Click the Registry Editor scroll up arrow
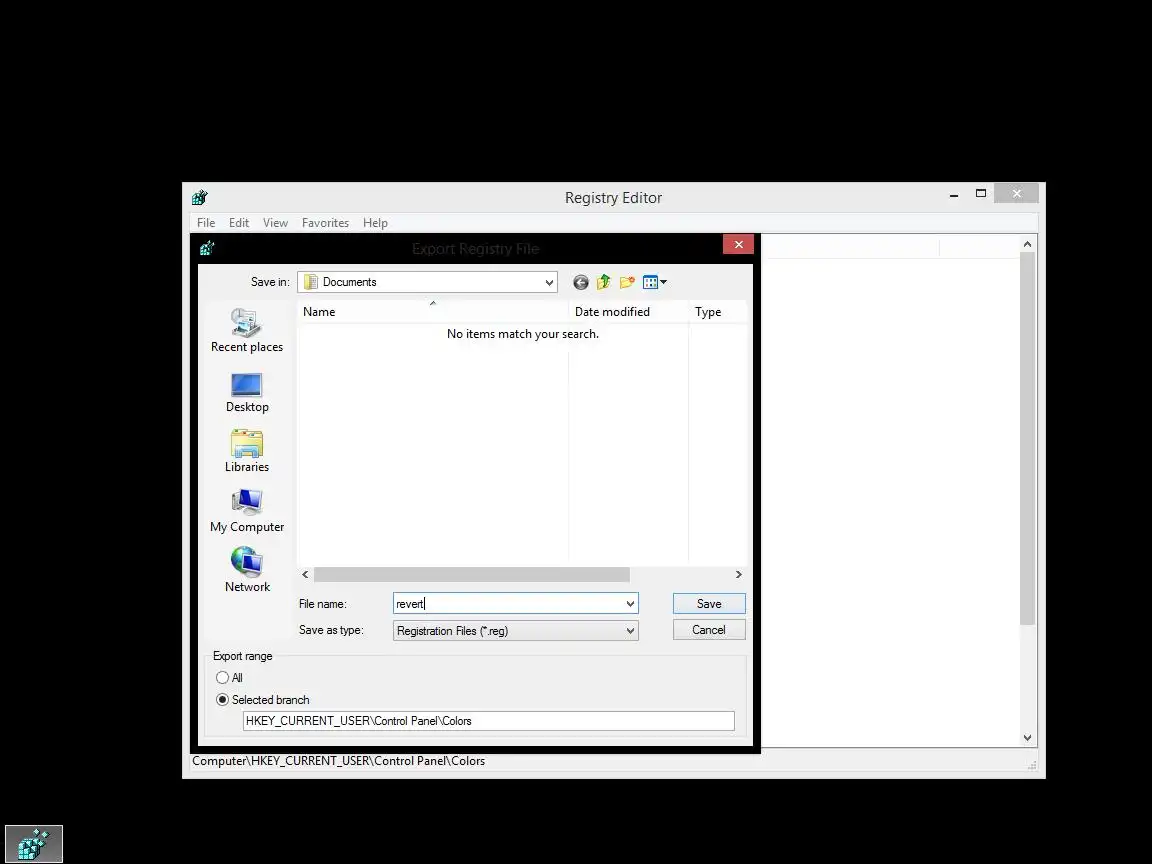 pyautogui.click(x=1027, y=244)
